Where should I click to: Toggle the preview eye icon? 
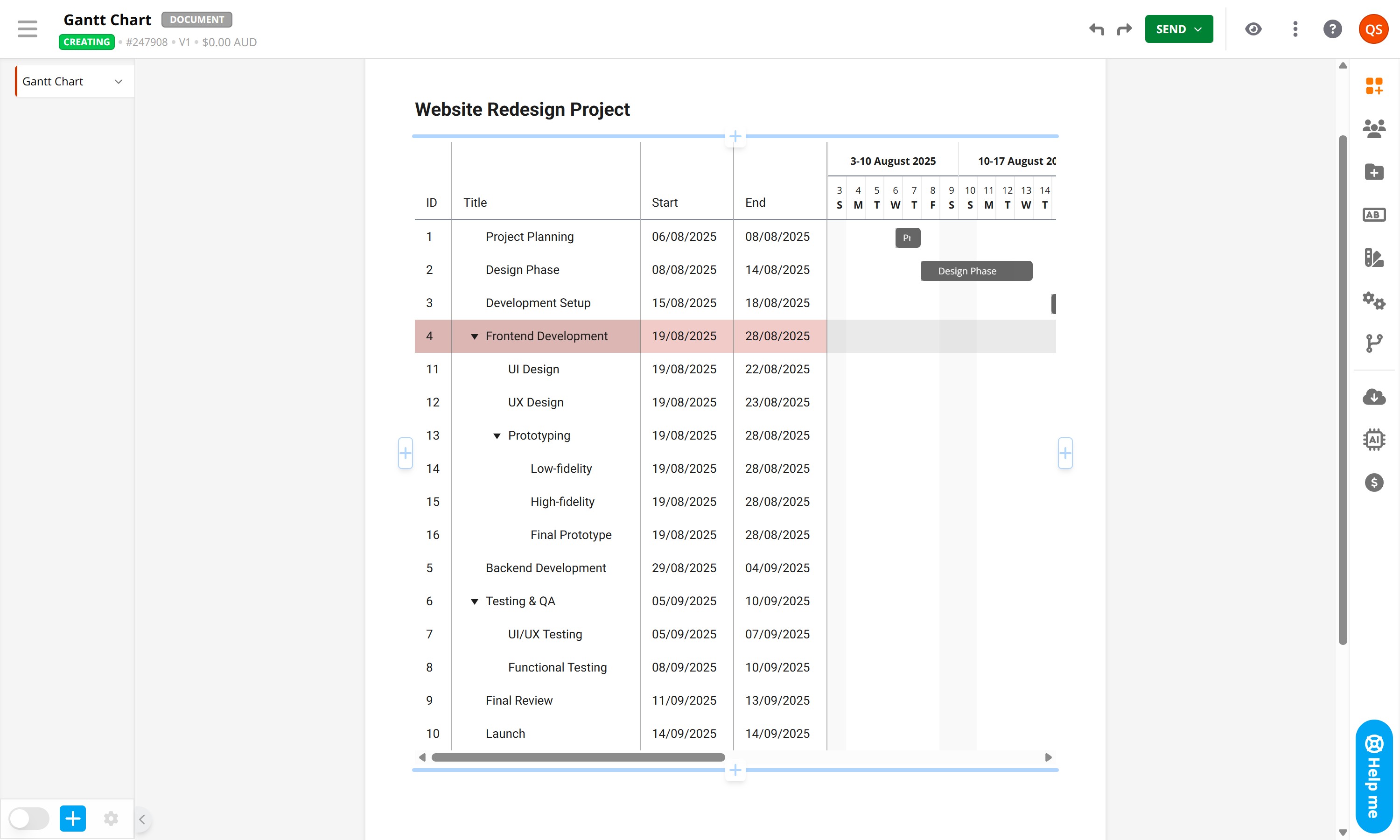click(x=1253, y=29)
